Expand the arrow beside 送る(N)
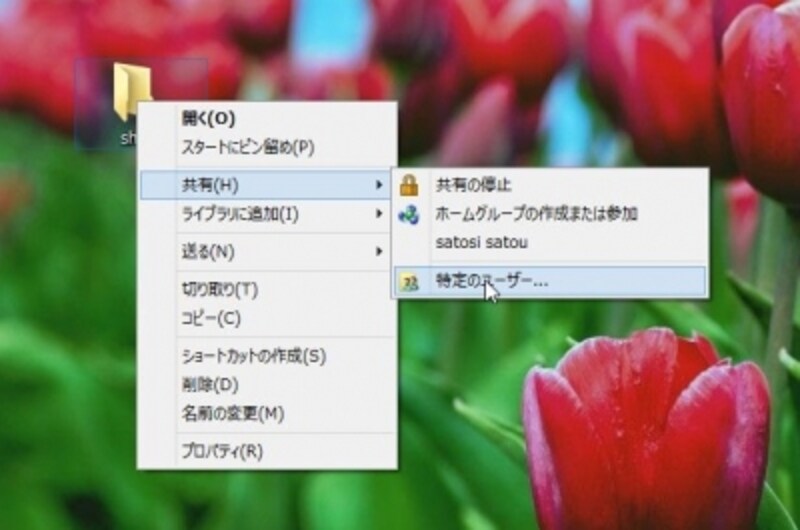The image size is (800, 530). coord(379,251)
